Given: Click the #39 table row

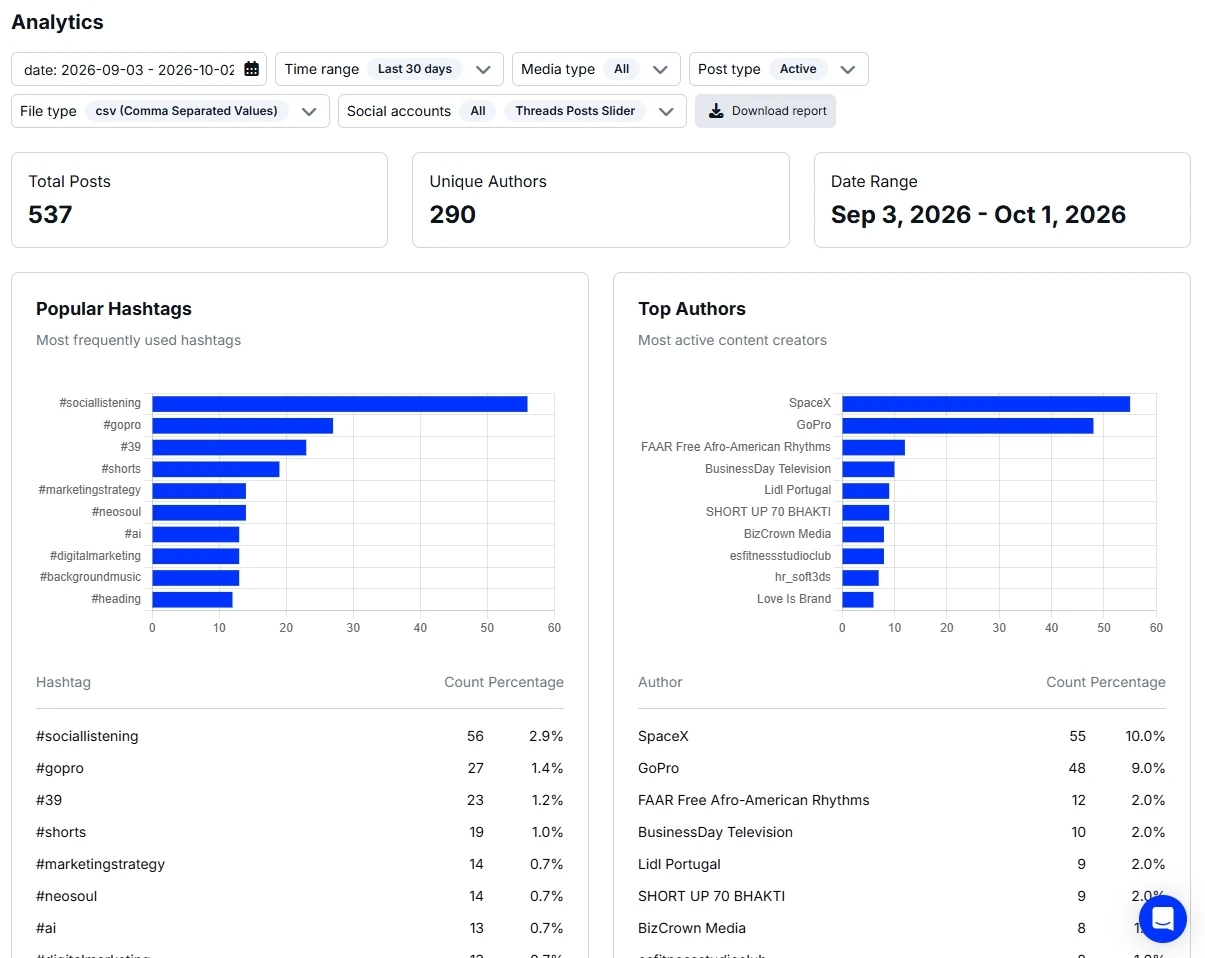Looking at the screenshot, I should pyautogui.click(x=300, y=800).
